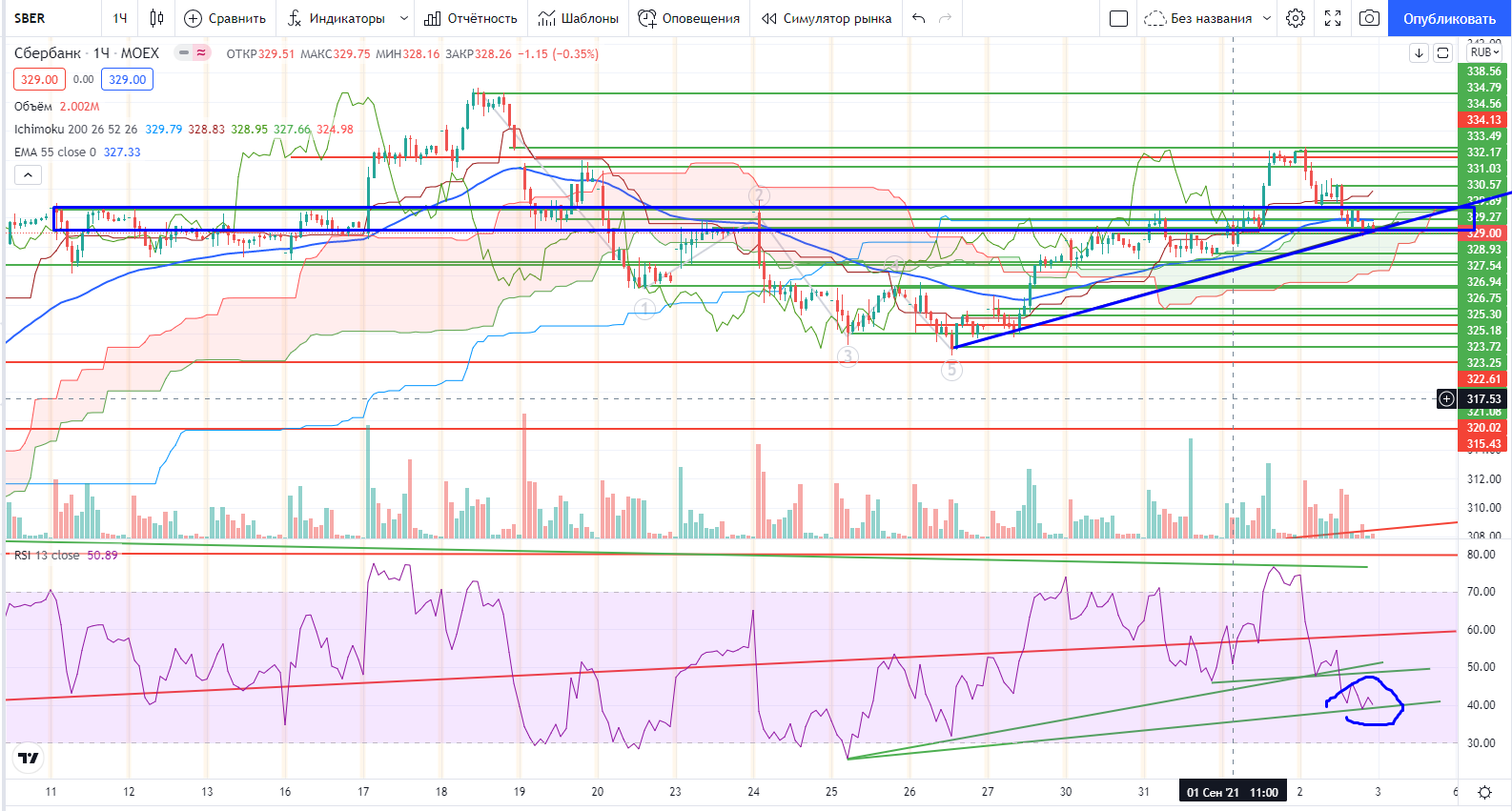1512x811 pixels.
Task: Open the Шаблоны templates menu
Action: click(579, 18)
